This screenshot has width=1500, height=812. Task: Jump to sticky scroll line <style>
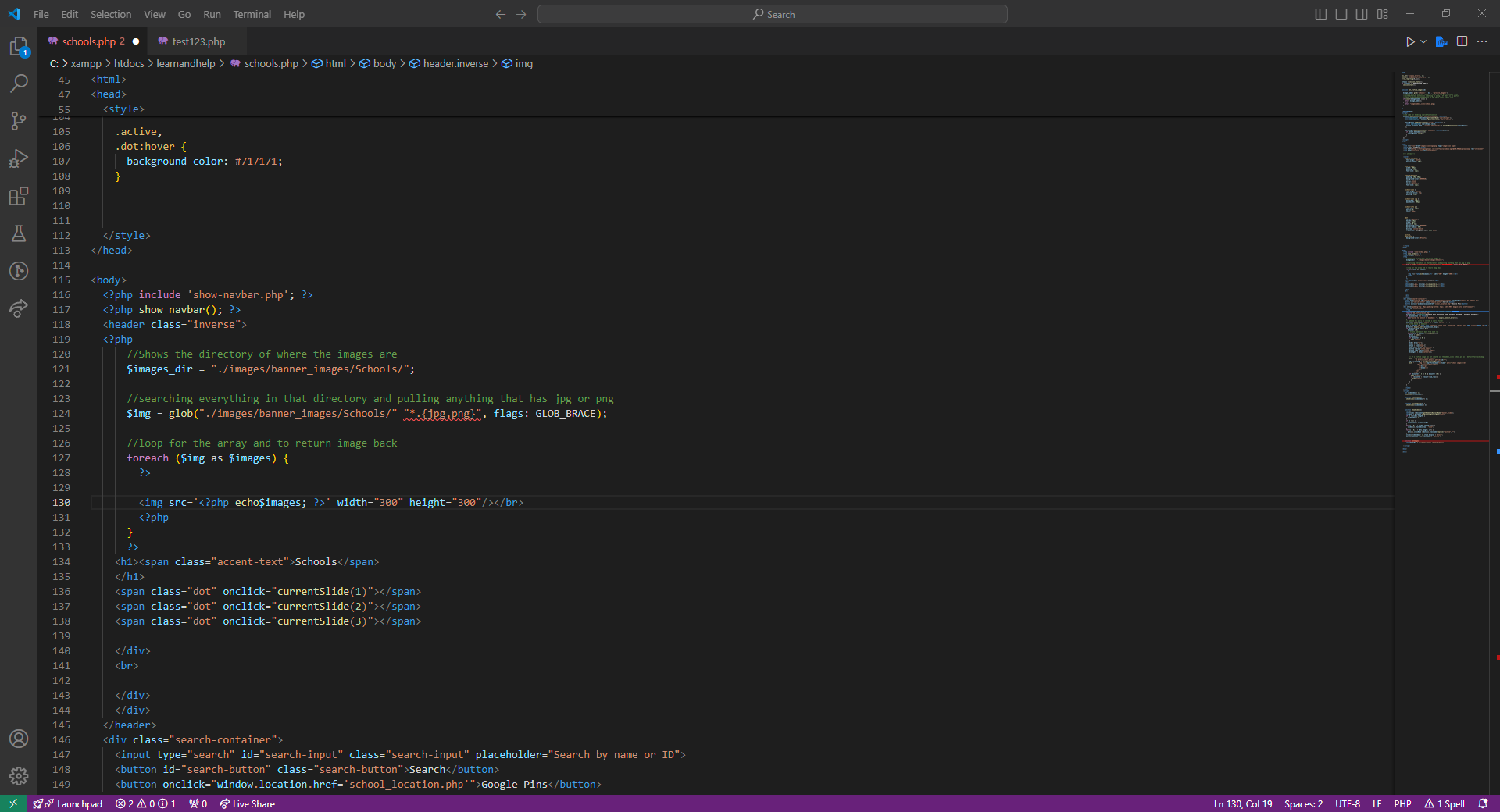125,109
